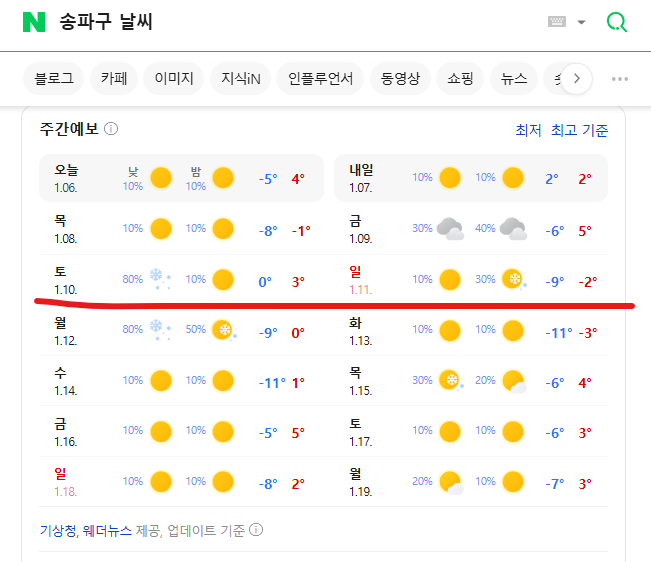The height and width of the screenshot is (562, 651).
Task: Click Monday 1.19. daytime partly cloudy icon
Action: pos(450,482)
